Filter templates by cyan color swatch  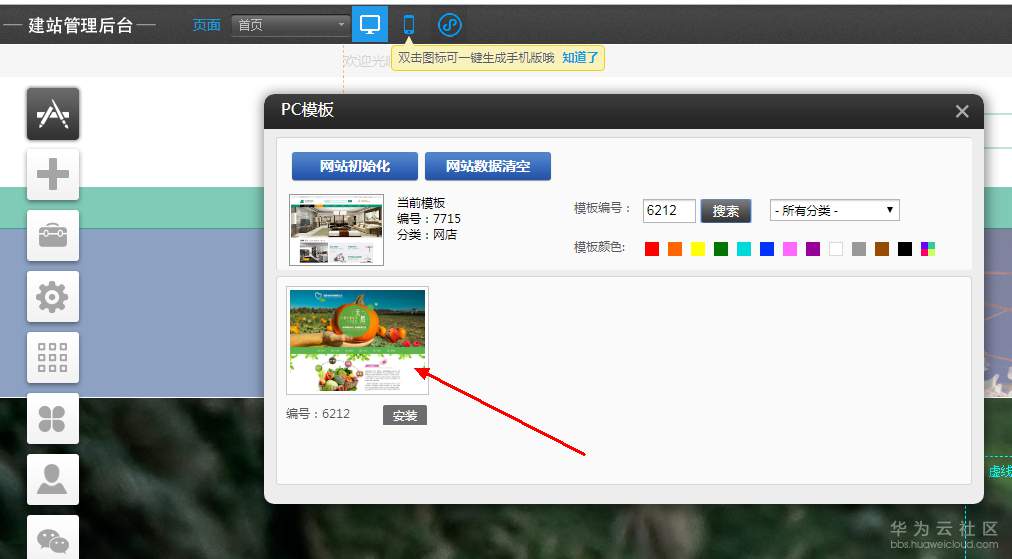coord(744,249)
